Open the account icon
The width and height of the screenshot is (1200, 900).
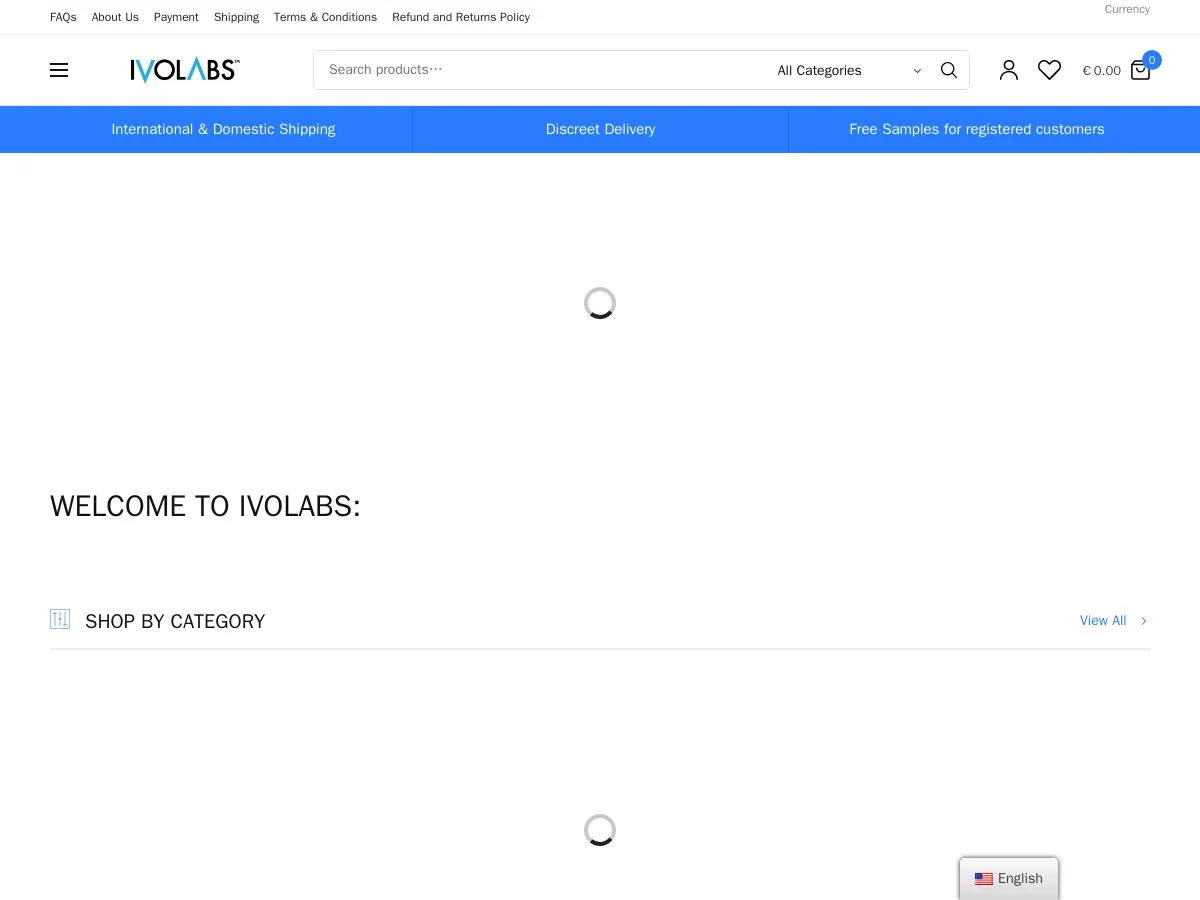[1009, 70]
